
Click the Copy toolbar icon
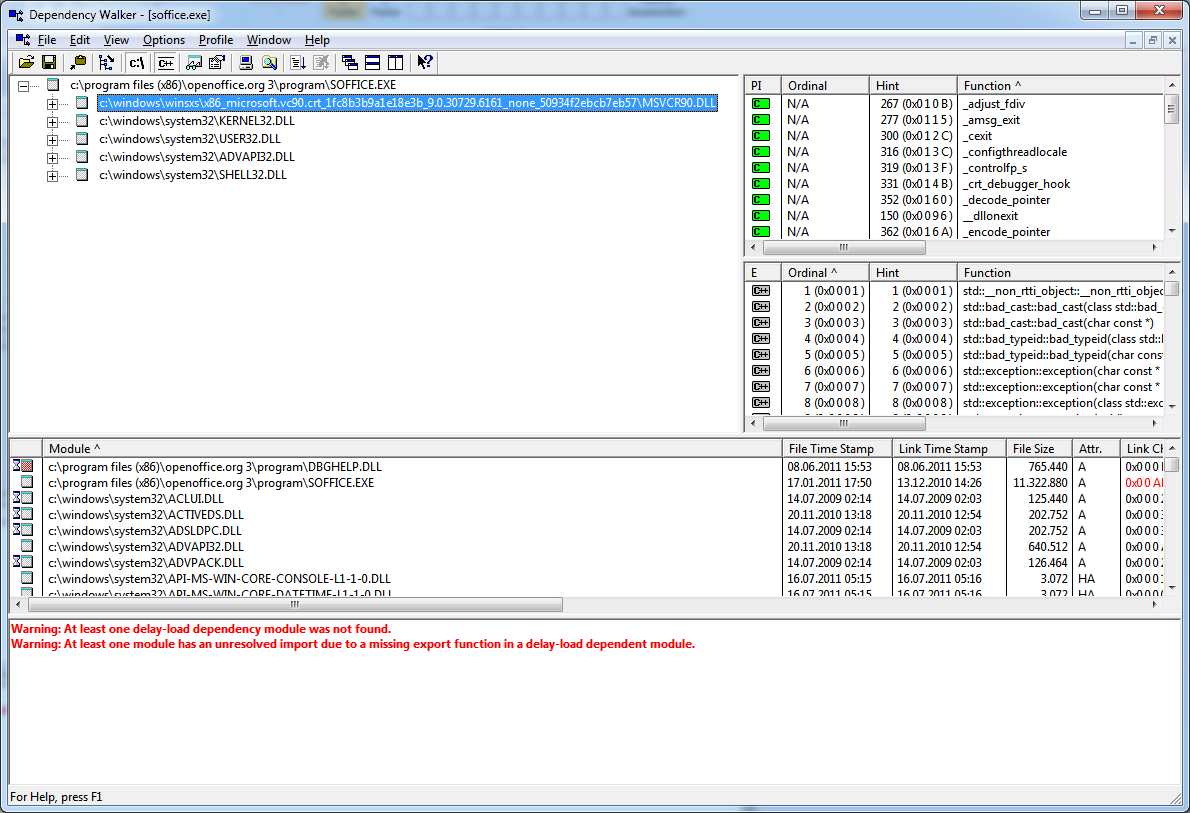point(77,63)
